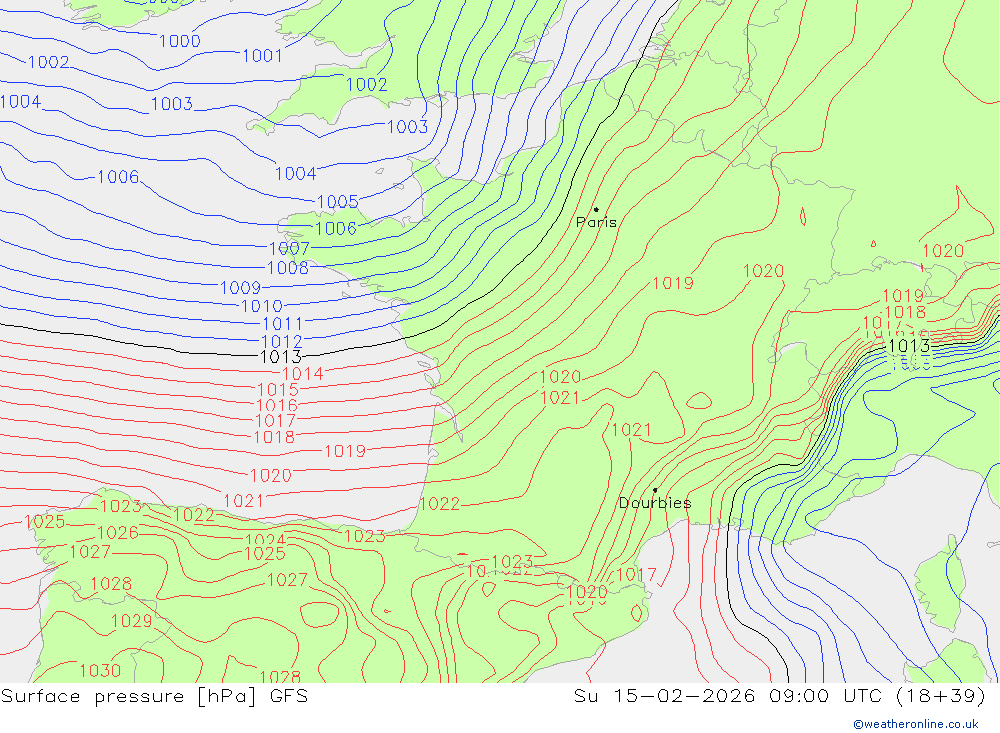Click the blue 1005 isobar label
The image size is (1000, 733).
[337, 202]
